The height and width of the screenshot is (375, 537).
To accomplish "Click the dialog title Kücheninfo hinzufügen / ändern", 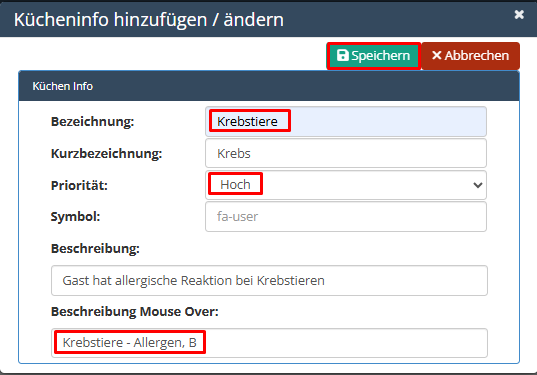I will (x=149, y=20).
